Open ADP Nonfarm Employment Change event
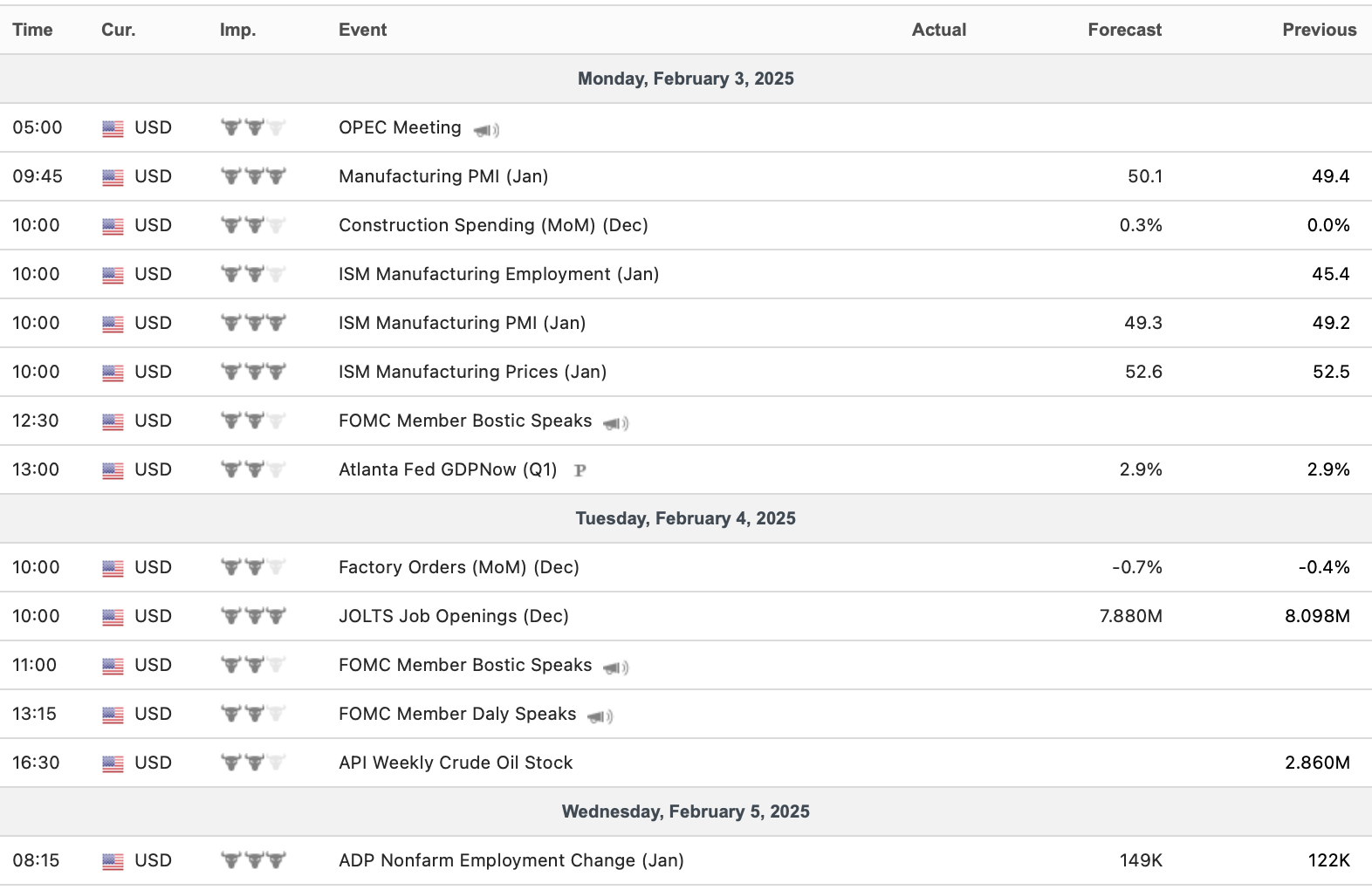This screenshot has width=1372, height=890. tap(511, 860)
